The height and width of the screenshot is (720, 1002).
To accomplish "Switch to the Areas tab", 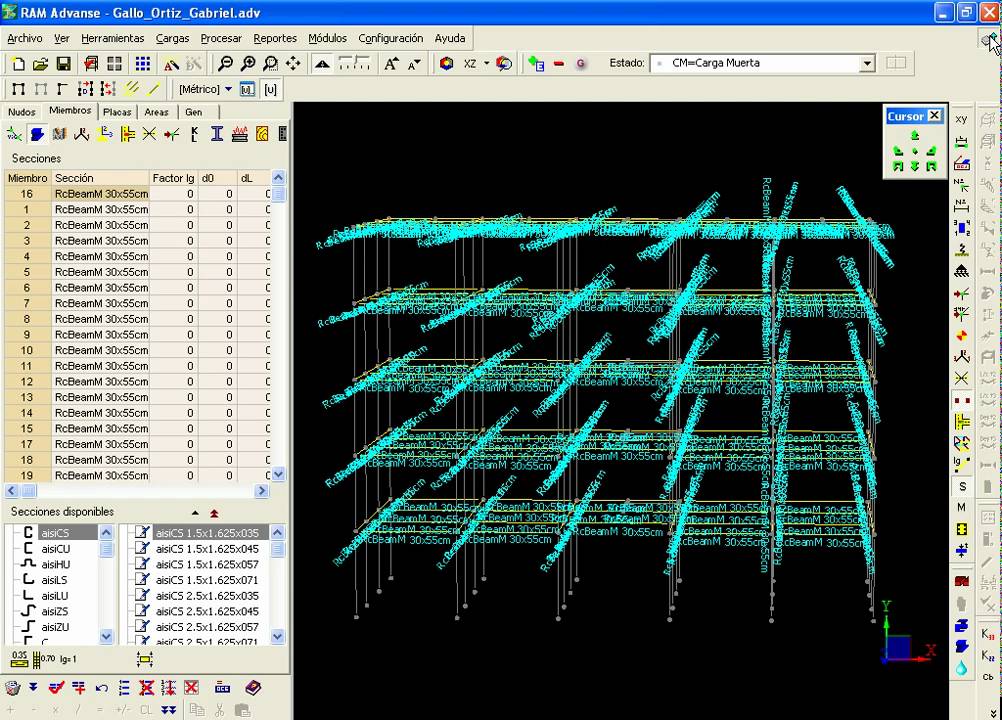I will click(156, 112).
